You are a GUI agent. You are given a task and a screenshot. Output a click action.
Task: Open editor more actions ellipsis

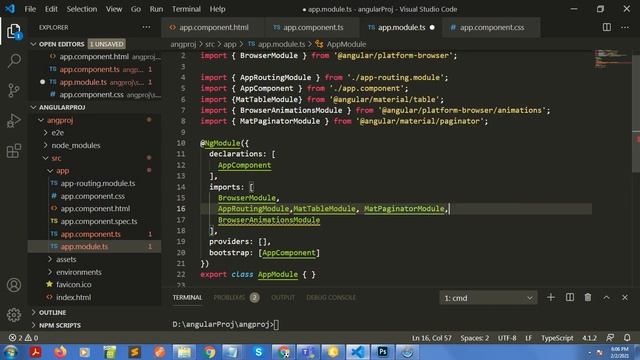click(x=625, y=27)
